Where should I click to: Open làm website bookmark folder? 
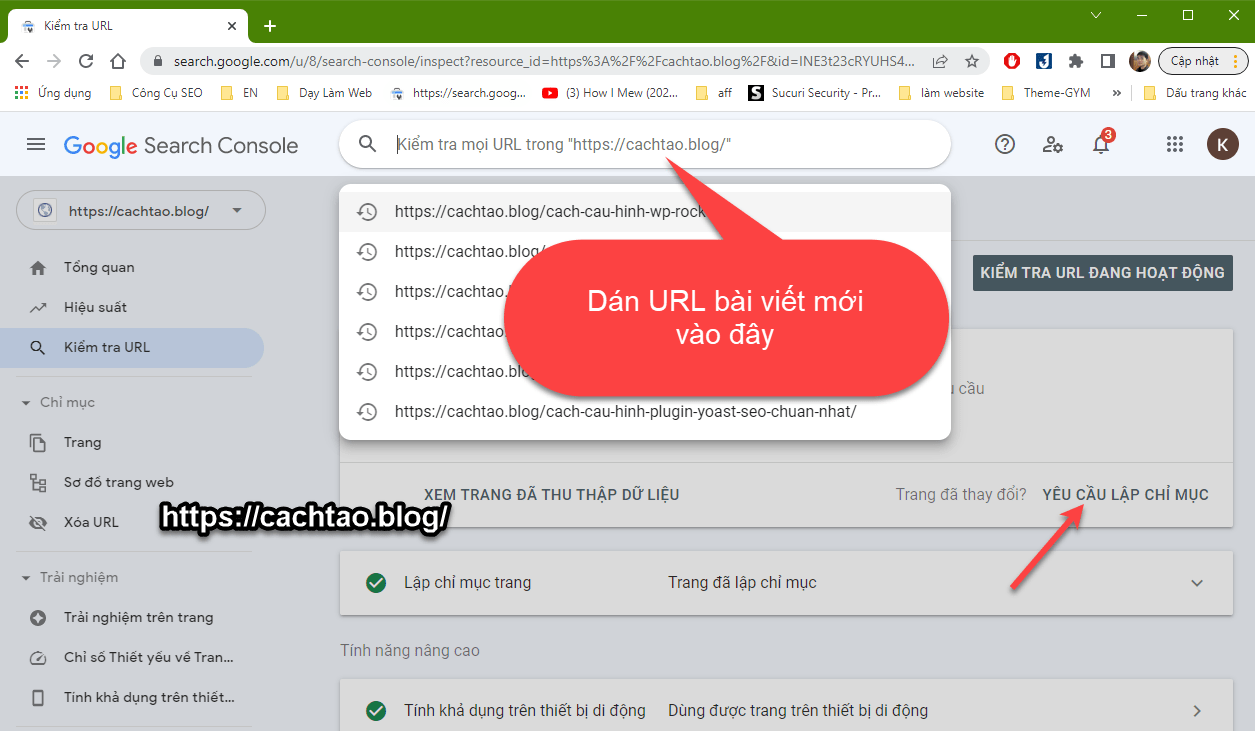(x=942, y=93)
